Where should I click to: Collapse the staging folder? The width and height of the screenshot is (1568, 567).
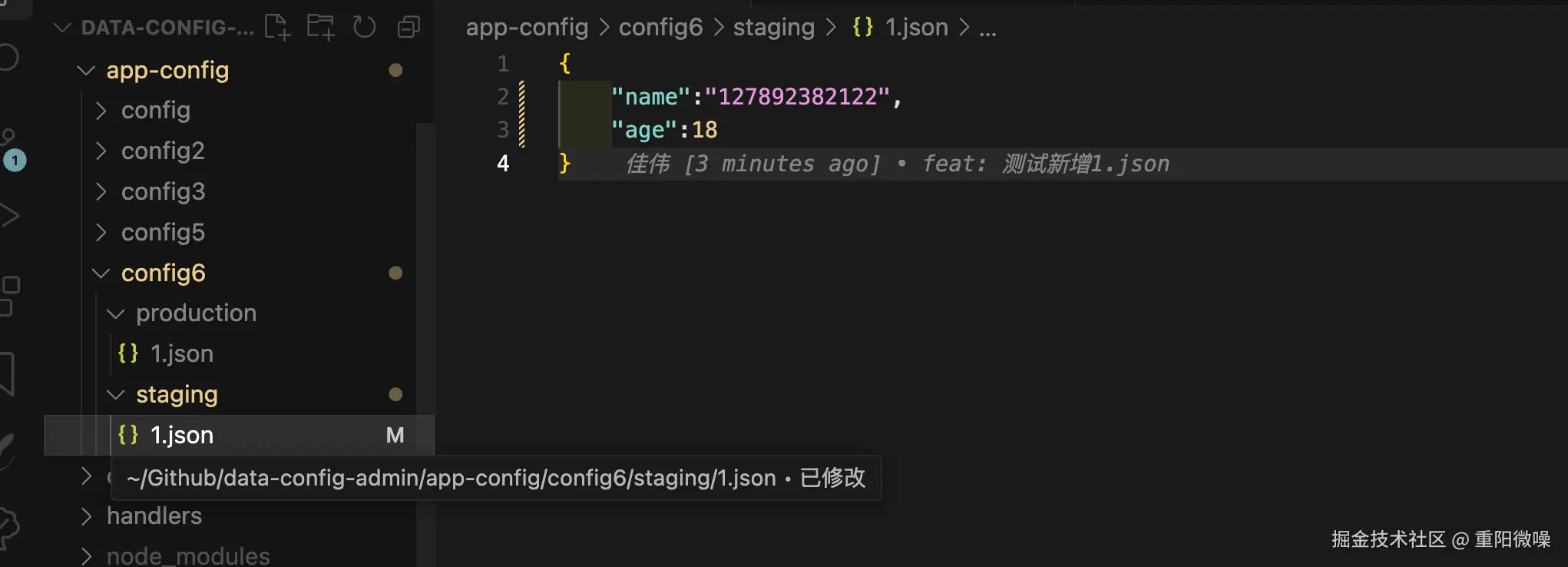click(115, 395)
